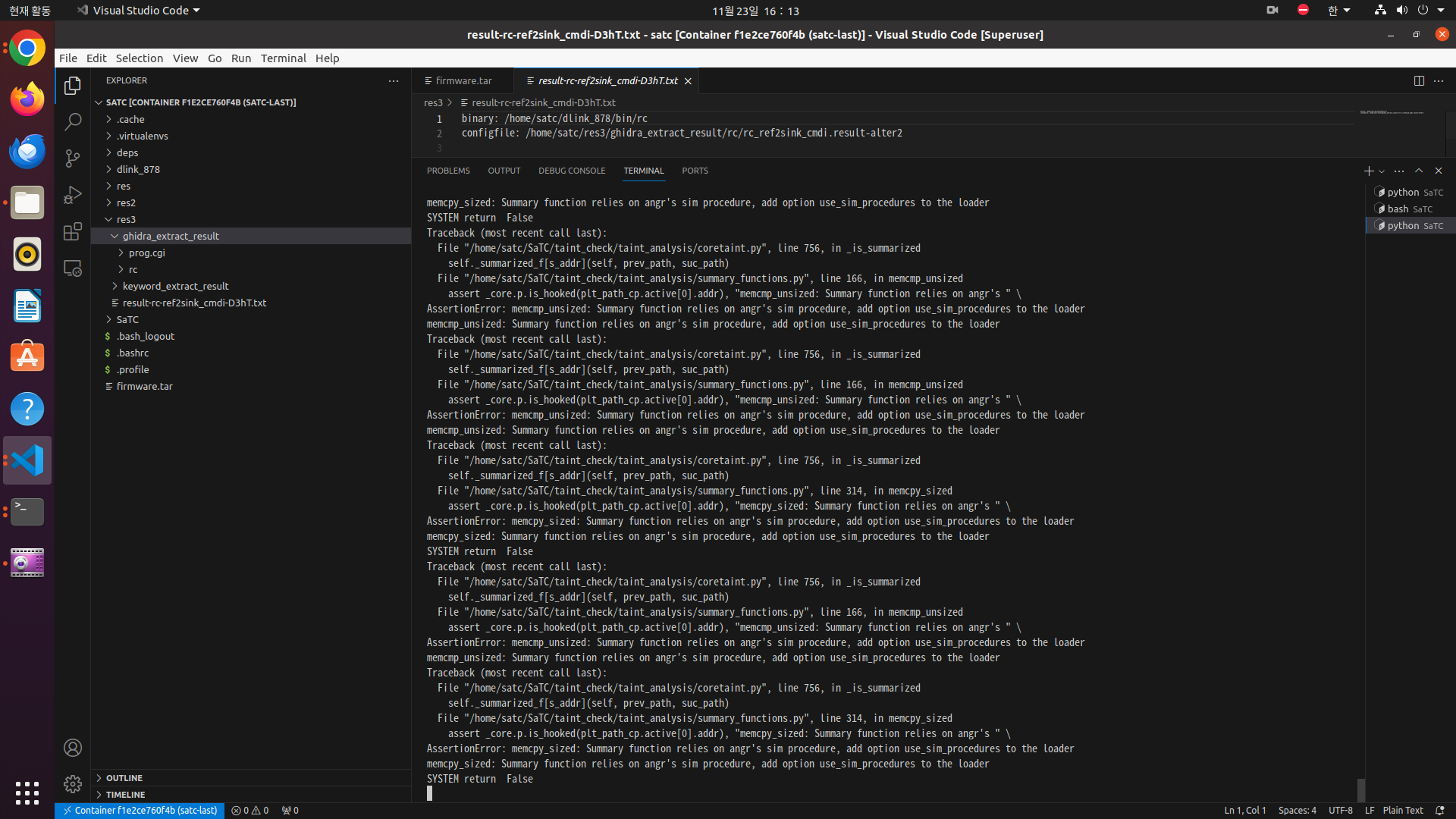Open the Accounts icon in activity bar
This screenshot has width=1456, height=819.
(x=73, y=748)
